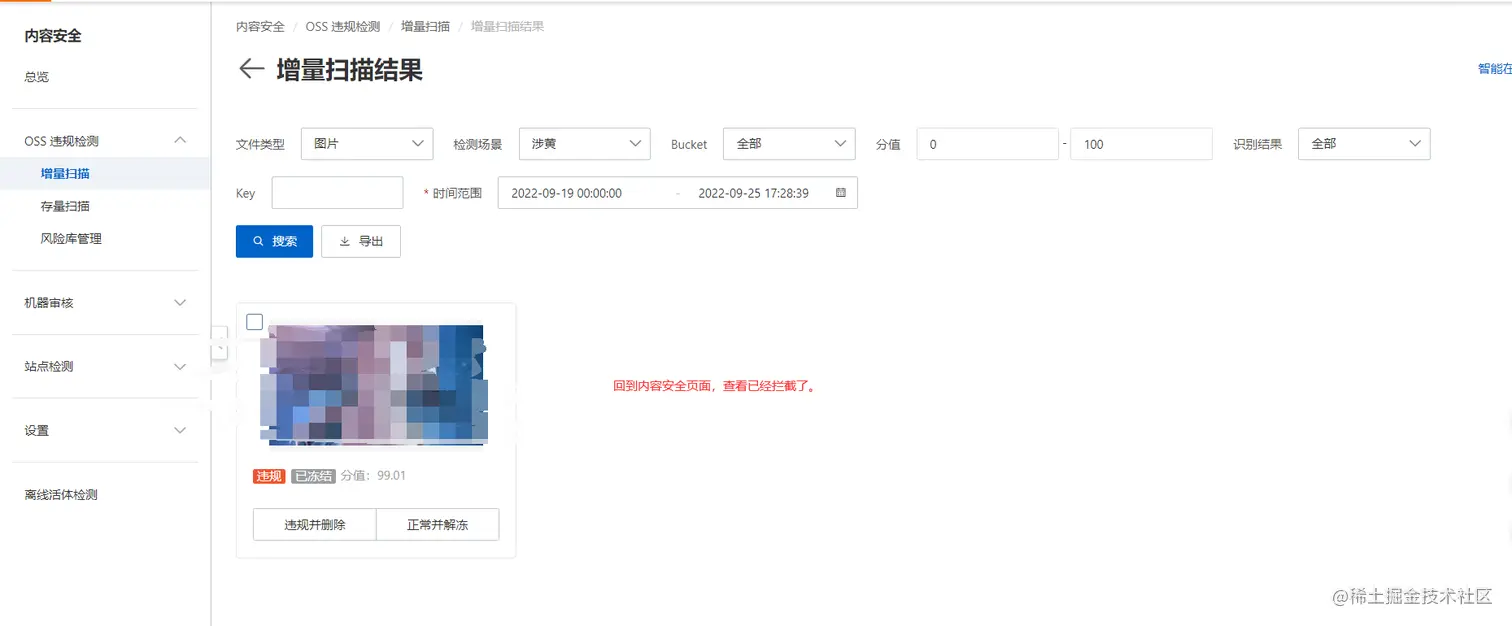Click the Key input field
Image resolution: width=1512 pixels, height=626 pixels.
click(337, 192)
